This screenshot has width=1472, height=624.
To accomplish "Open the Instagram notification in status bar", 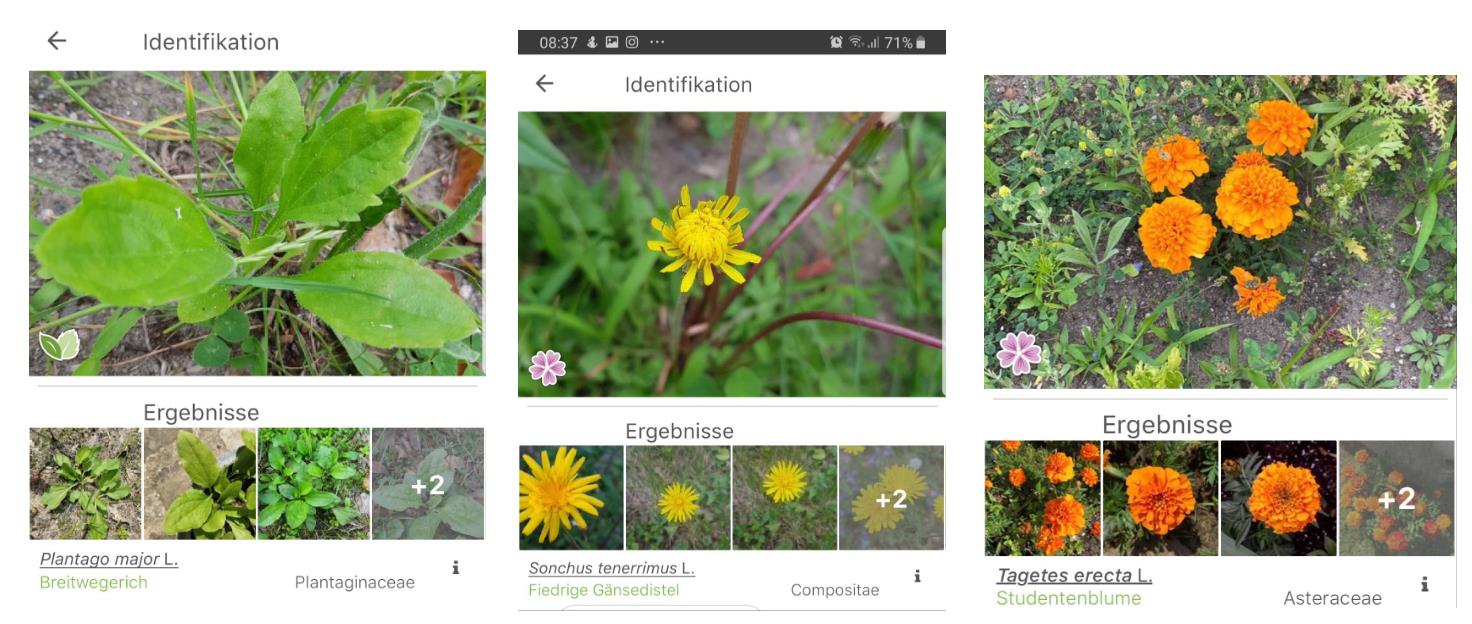I will tap(632, 43).
